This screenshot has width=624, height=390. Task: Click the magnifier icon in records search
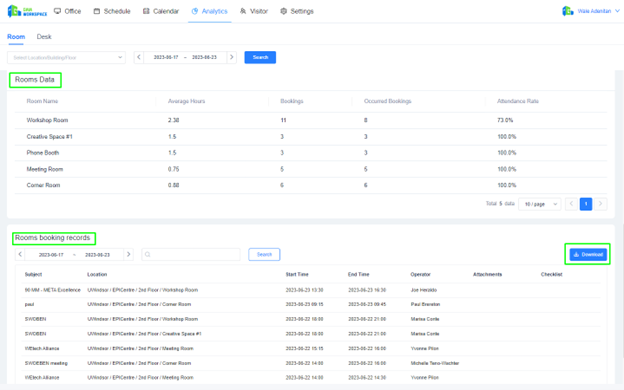[x=148, y=254]
